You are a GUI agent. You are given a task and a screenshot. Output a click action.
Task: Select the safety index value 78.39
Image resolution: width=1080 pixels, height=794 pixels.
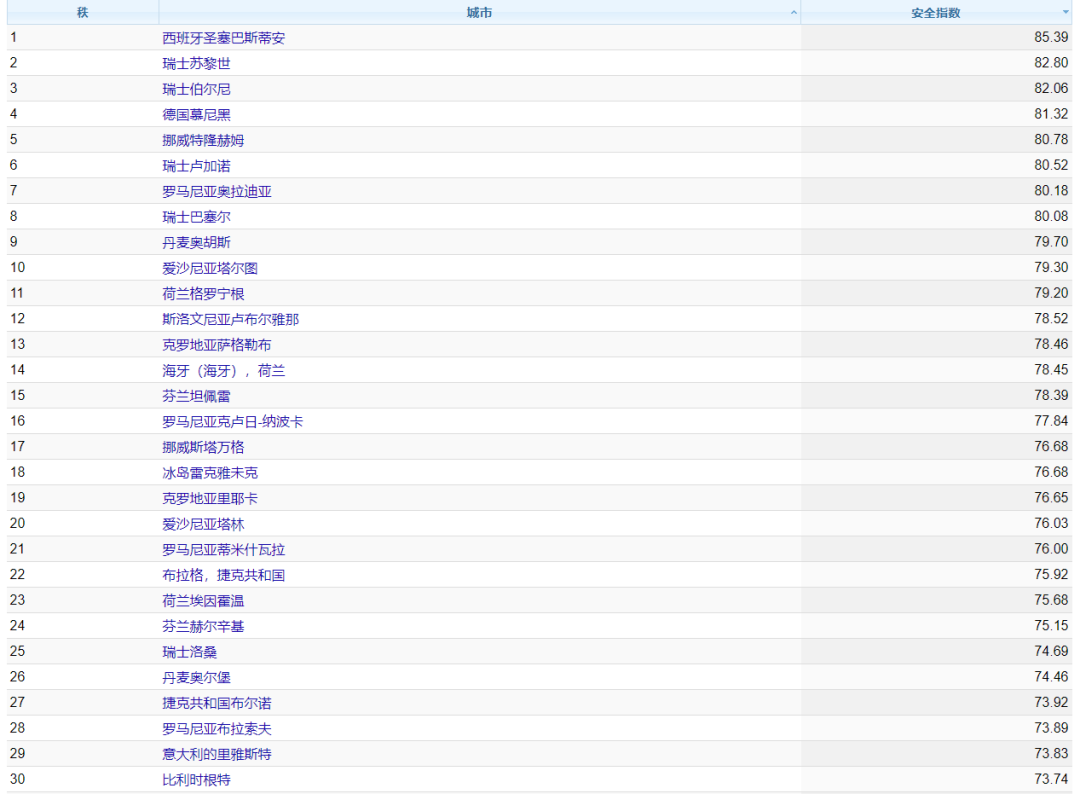[1051, 395]
